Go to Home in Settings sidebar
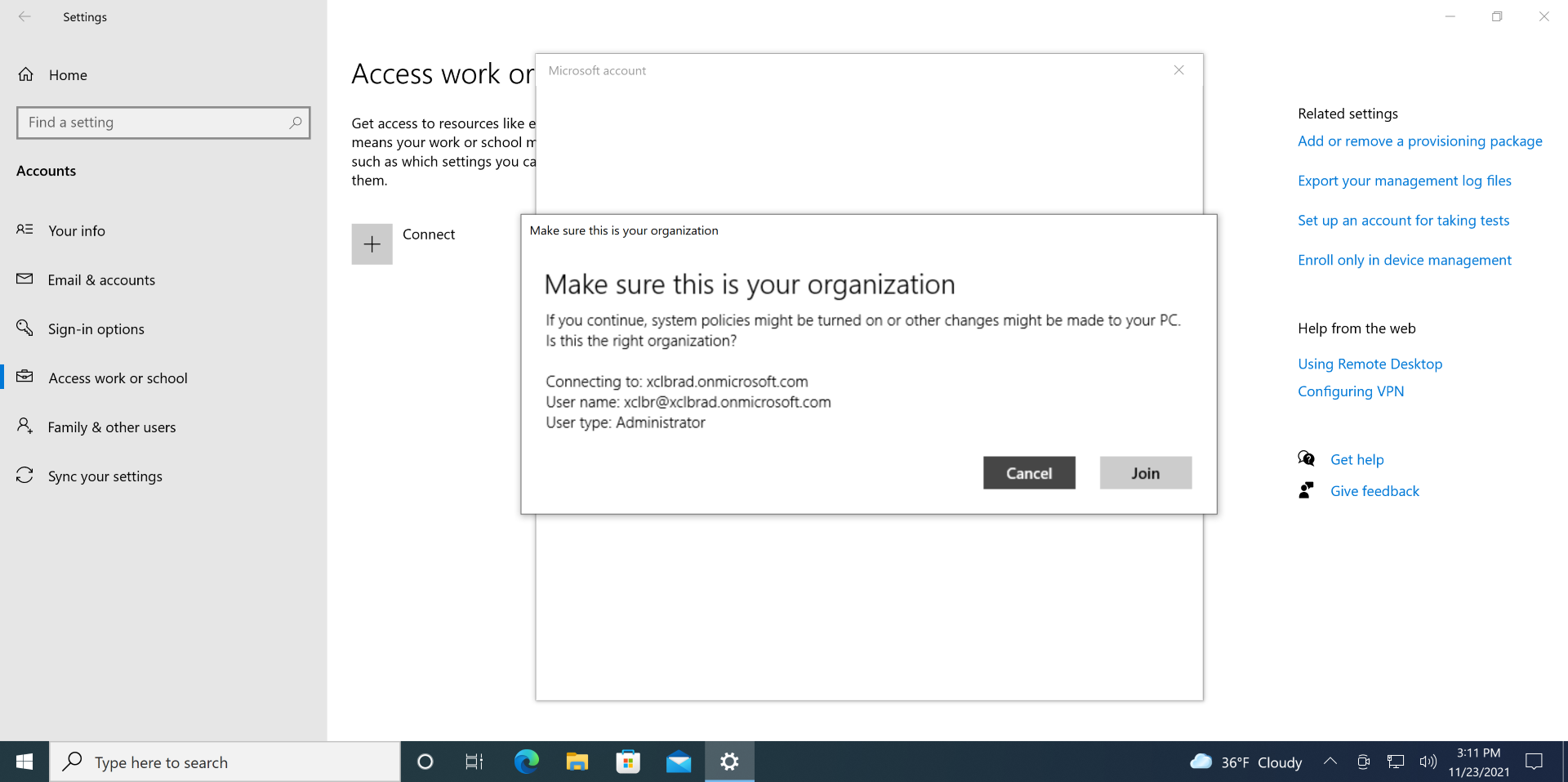The height and width of the screenshot is (782, 1568). 67,75
